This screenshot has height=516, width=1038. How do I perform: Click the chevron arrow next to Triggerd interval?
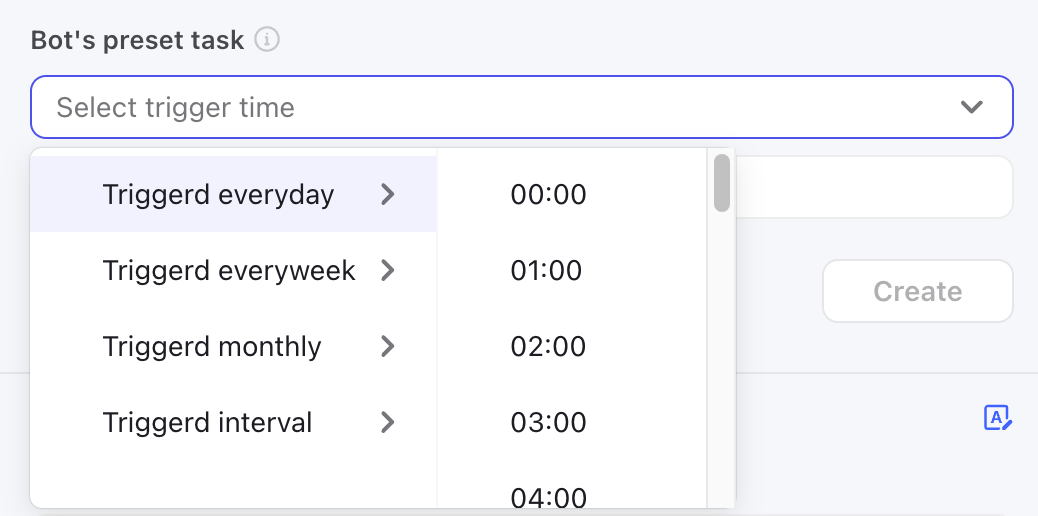click(x=388, y=423)
